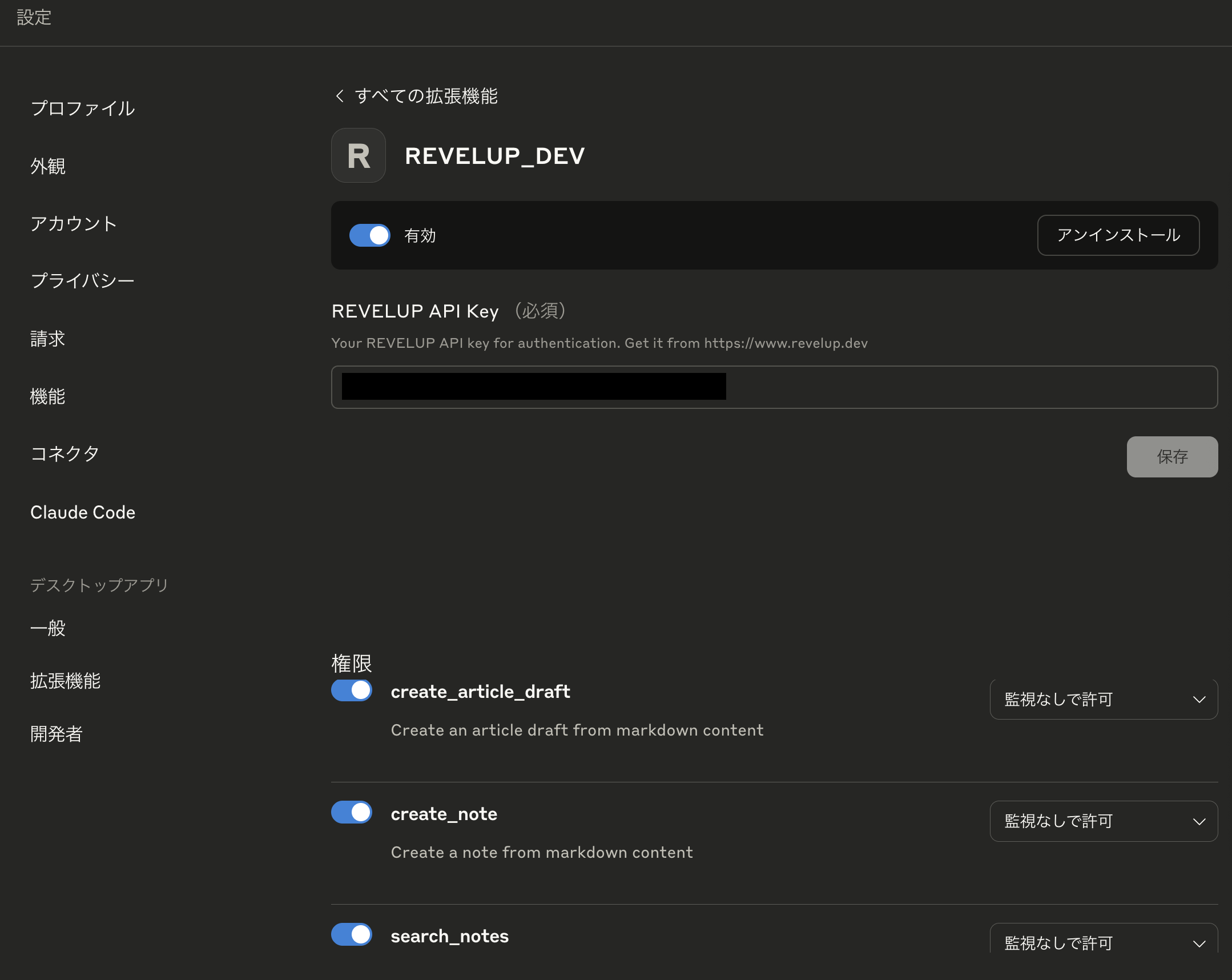The height and width of the screenshot is (980, 1232).
Task: Click the 権限 section heading
Action: tap(352, 663)
